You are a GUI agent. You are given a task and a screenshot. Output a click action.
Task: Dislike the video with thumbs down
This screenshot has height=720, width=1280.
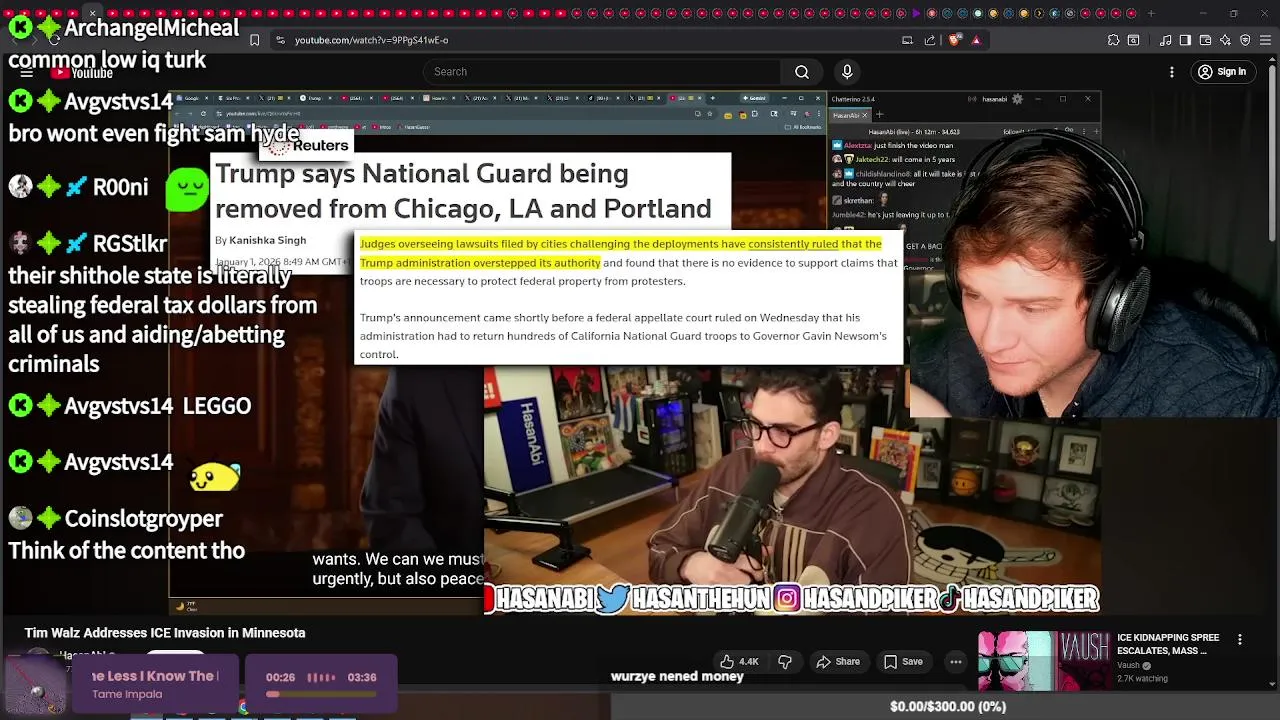click(785, 661)
